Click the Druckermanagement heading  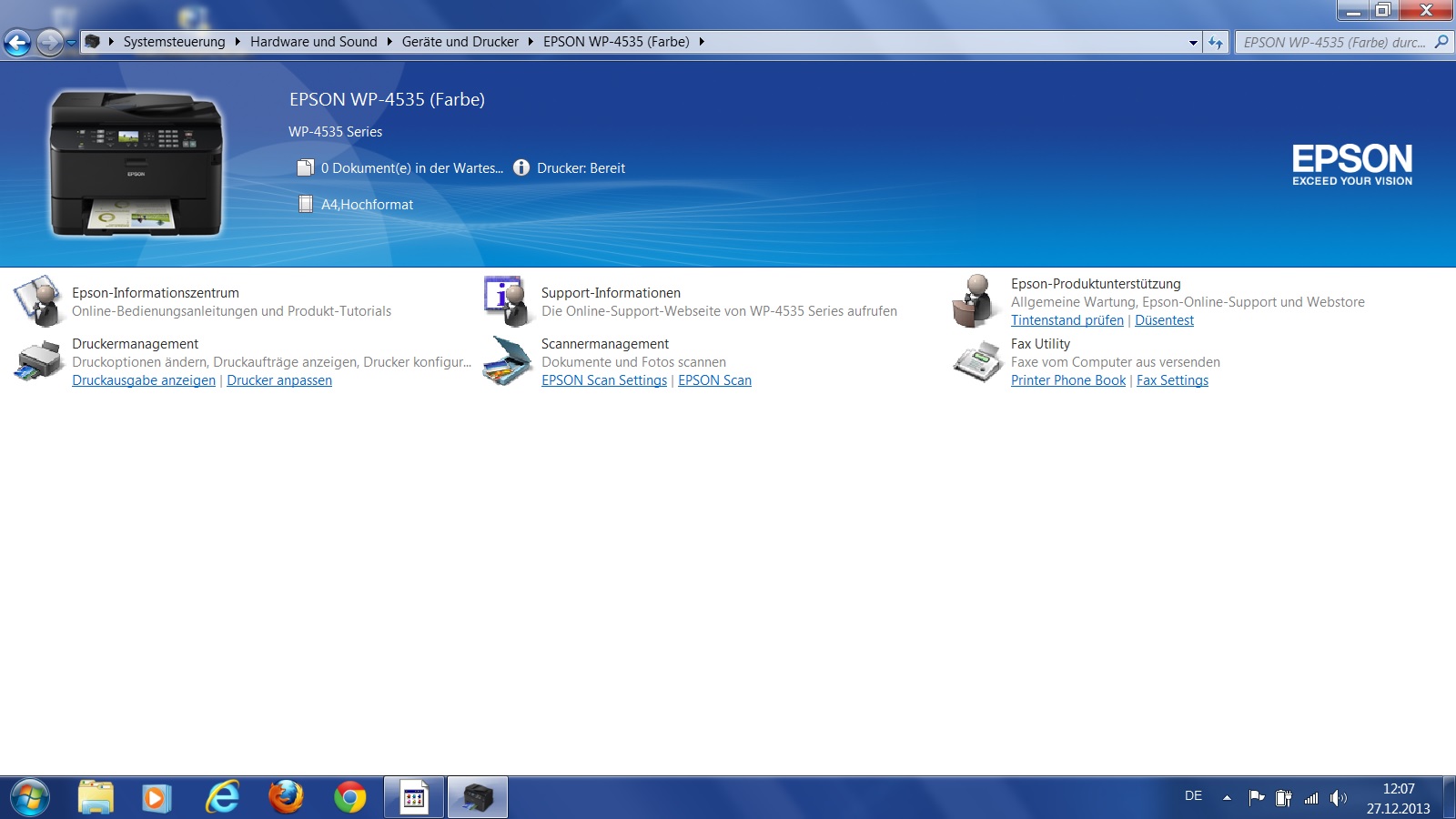tap(135, 344)
